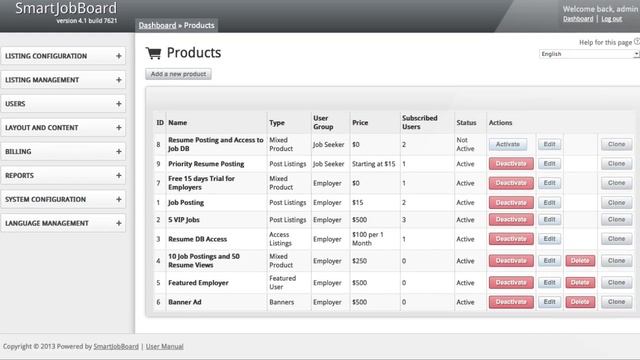640x360 pixels.
Task: Expand Layout and Content section
Action: pyautogui.click(x=63, y=128)
